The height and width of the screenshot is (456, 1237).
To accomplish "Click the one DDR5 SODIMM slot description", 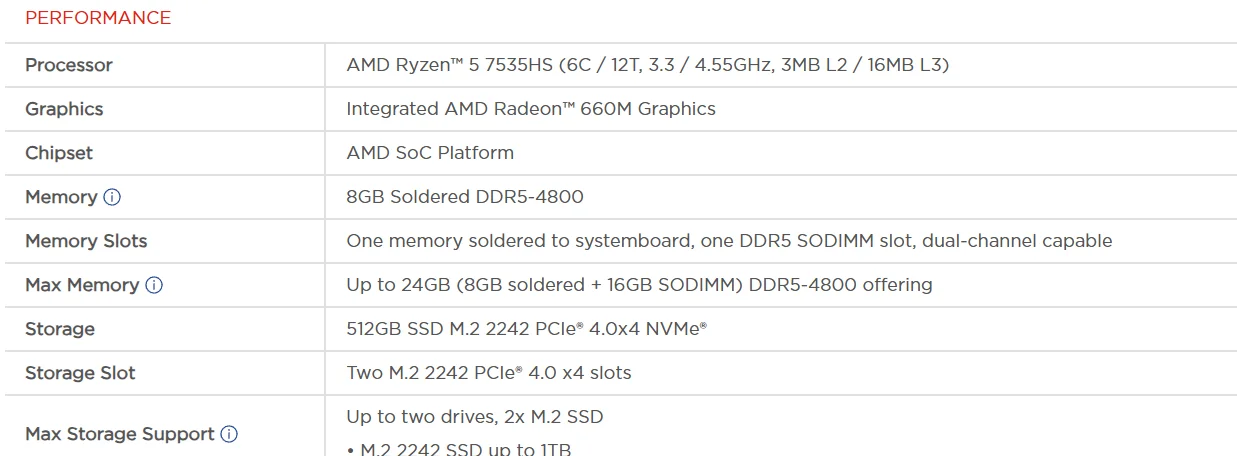I will coord(729,241).
